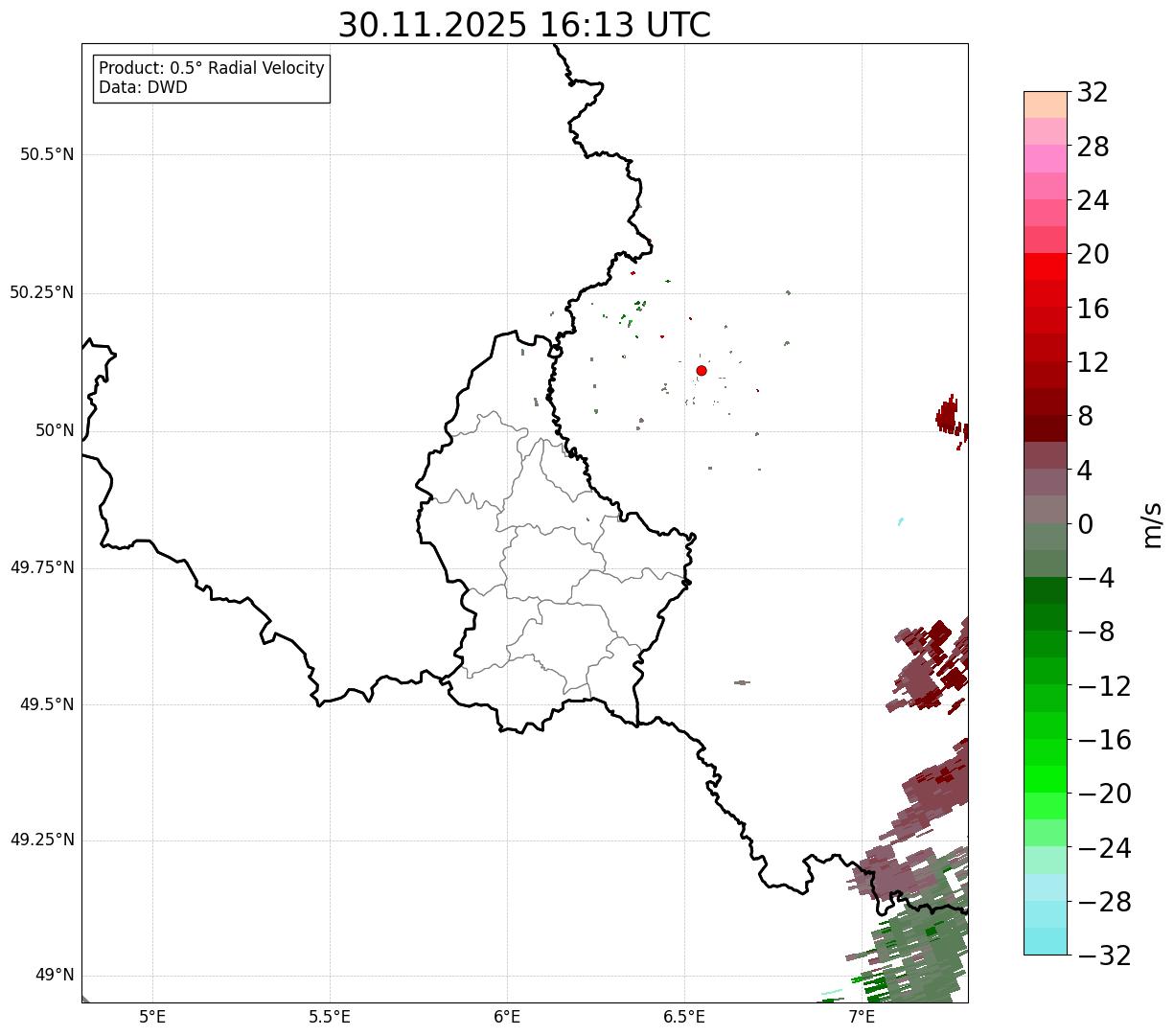
Task: Click the longitude label "5.5°E"
Action: click(x=330, y=1017)
